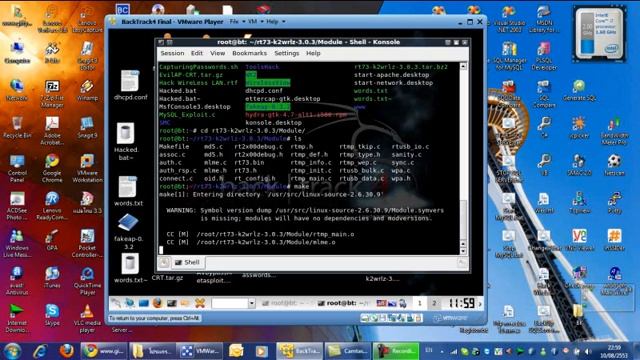Click the Windows taskbar clock
This screenshot has height=360, width=640.
614,351
